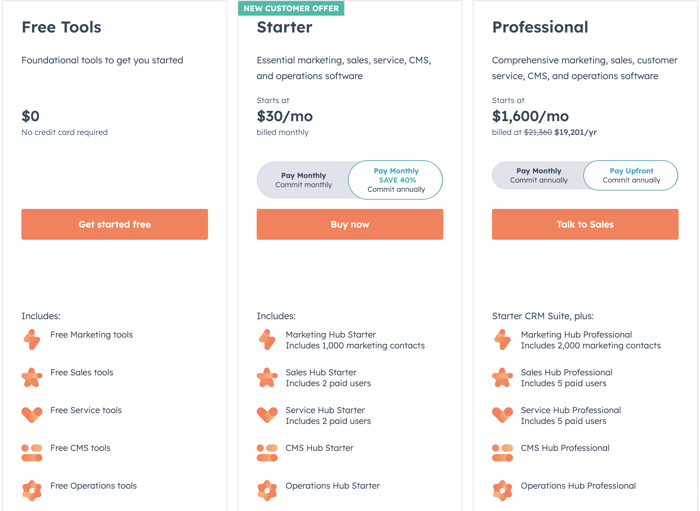Click the Free CMS tools icon
Viewport: 700px width, 511px height.
point(32,452)
